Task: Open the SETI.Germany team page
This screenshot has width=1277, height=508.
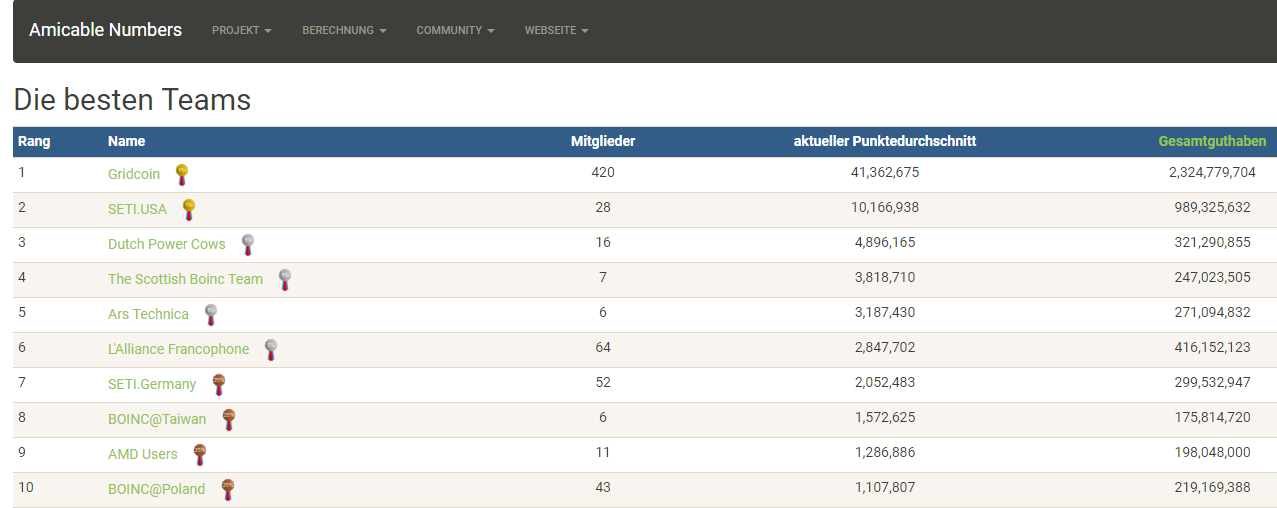Action: coord(152,384)
